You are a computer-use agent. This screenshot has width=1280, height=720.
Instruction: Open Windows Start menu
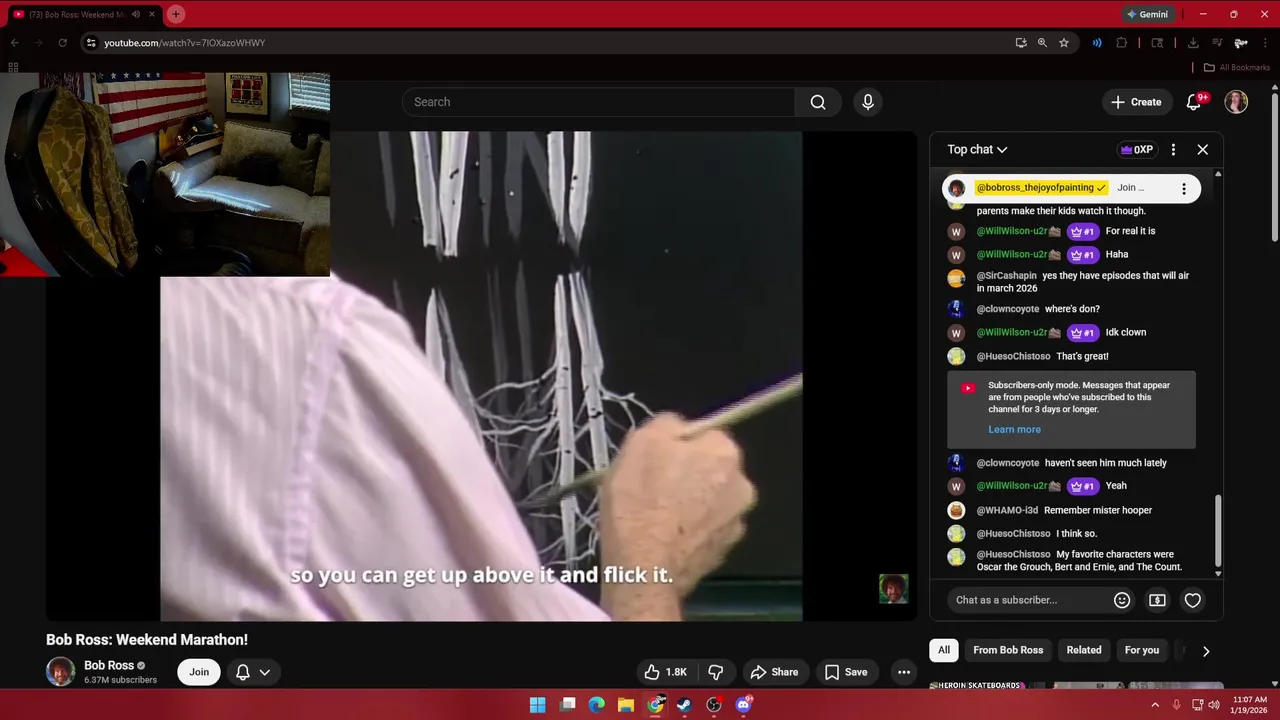[537, 705]
